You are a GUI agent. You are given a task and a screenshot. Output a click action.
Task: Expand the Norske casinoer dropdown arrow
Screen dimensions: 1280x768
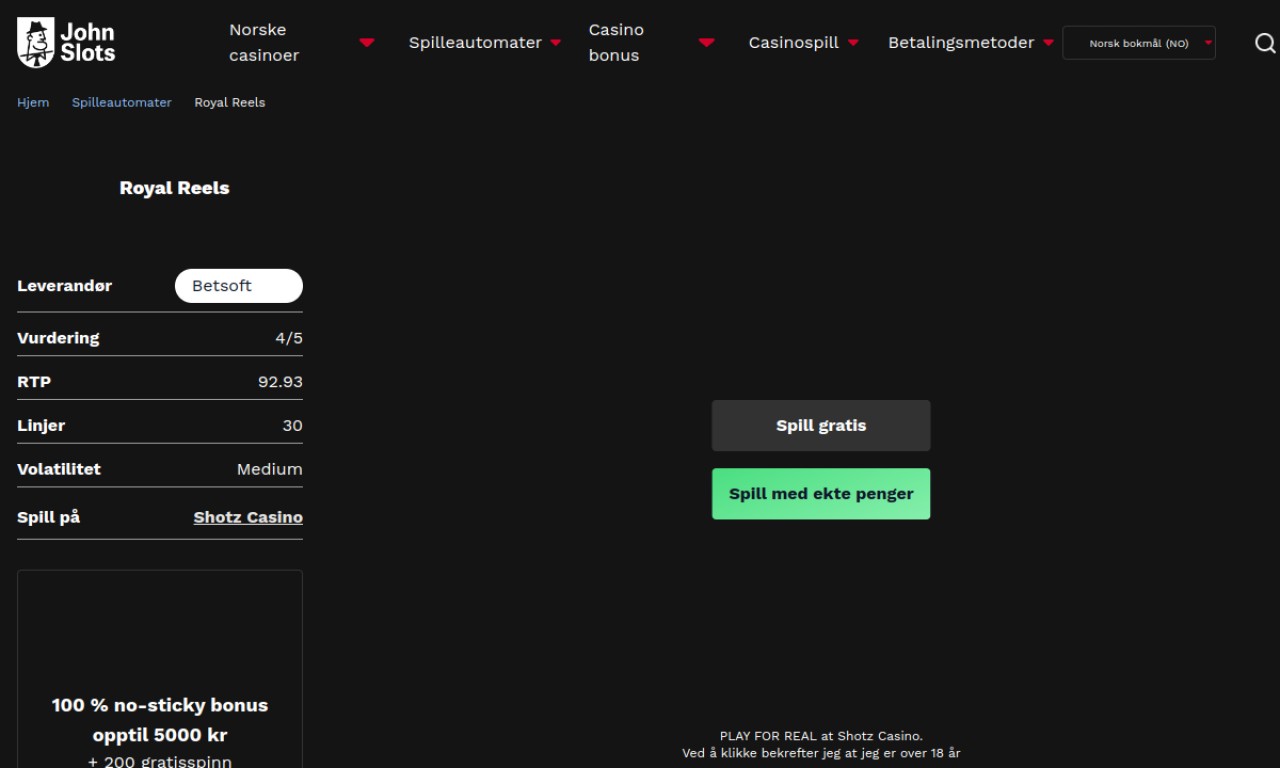[x=367, y=43]
